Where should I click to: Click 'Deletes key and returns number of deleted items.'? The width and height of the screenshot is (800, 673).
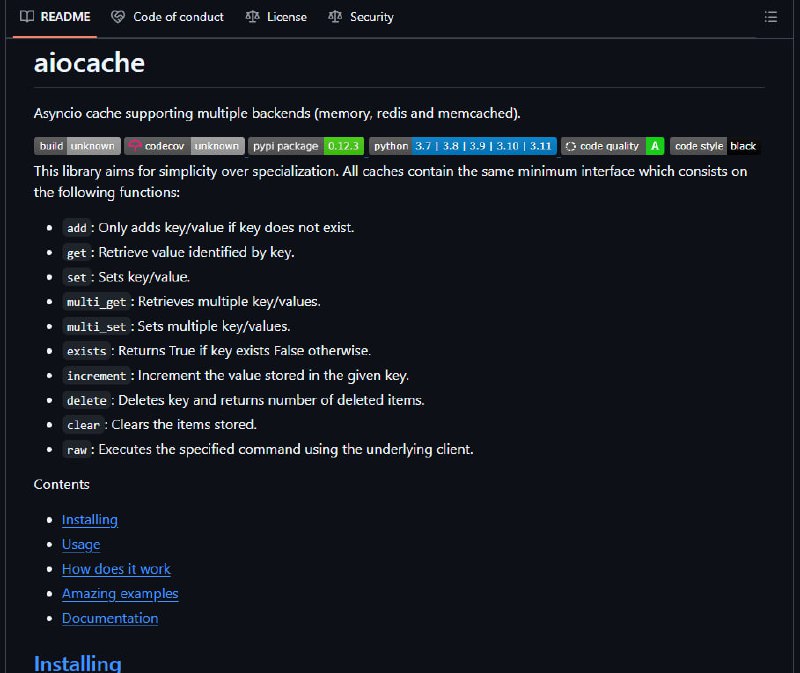tap(271, 400)
